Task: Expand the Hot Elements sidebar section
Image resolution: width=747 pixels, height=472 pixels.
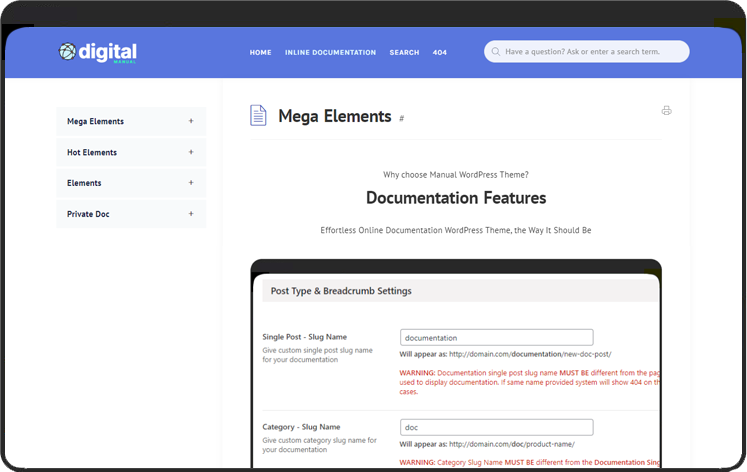Action: tap(191, 152)
